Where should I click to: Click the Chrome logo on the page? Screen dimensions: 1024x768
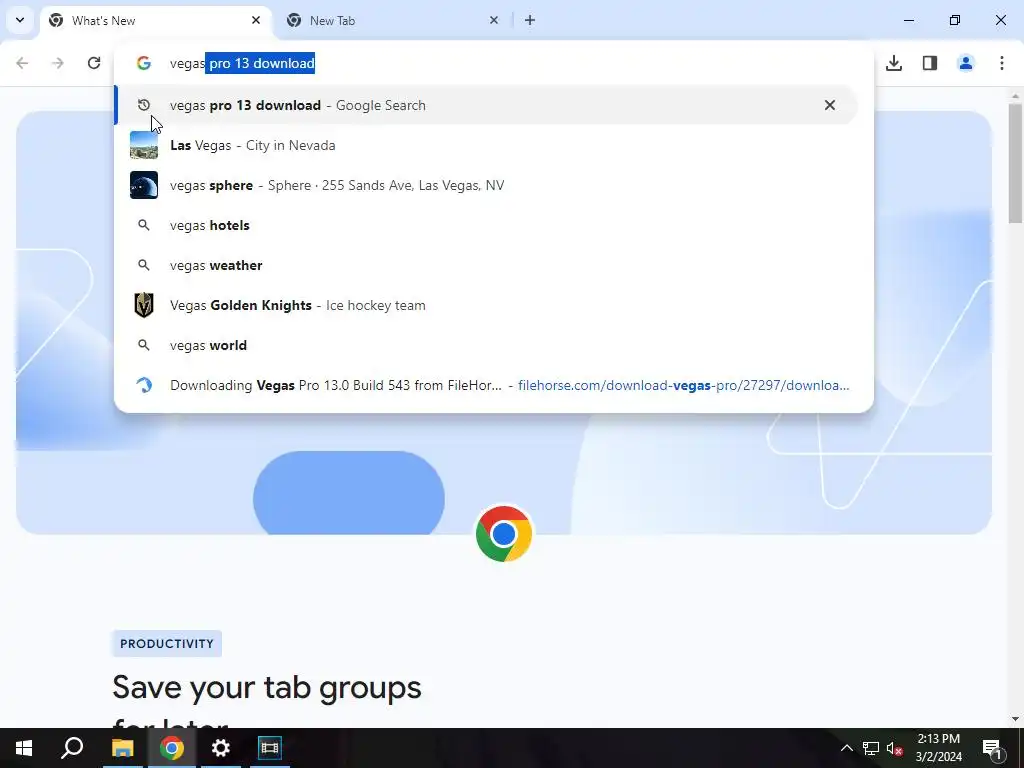[x=504, y=534]
